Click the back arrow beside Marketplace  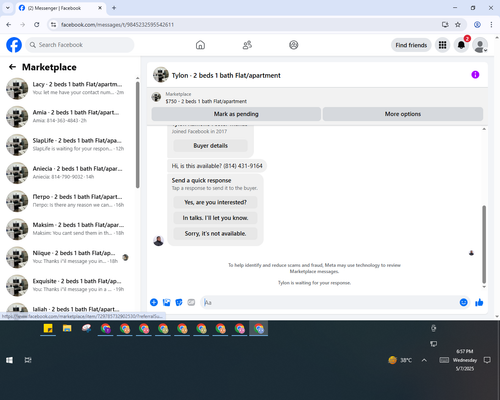[12, 67]
